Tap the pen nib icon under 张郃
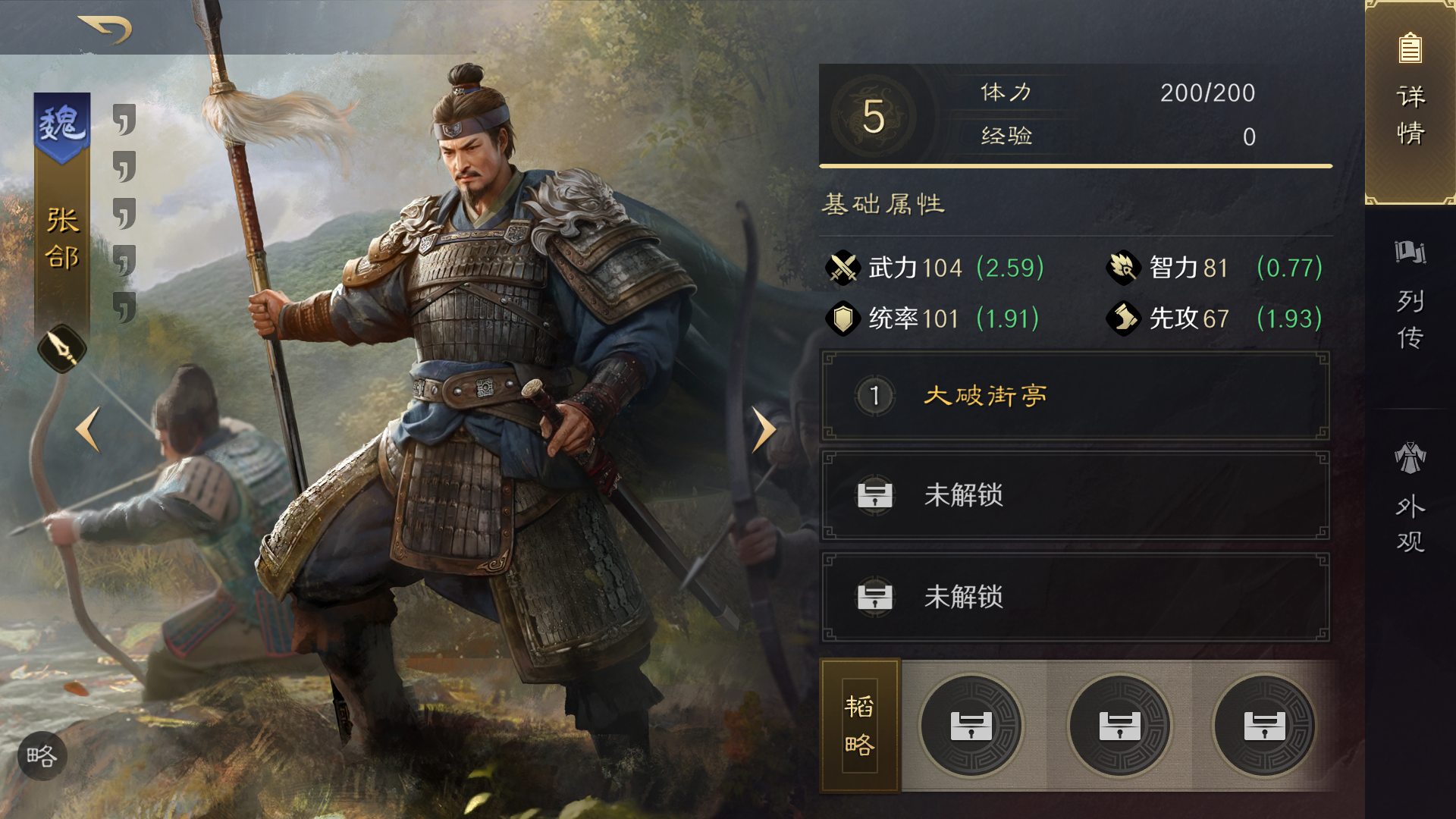Screen dimensions: 1456x819 click(62, 348)
